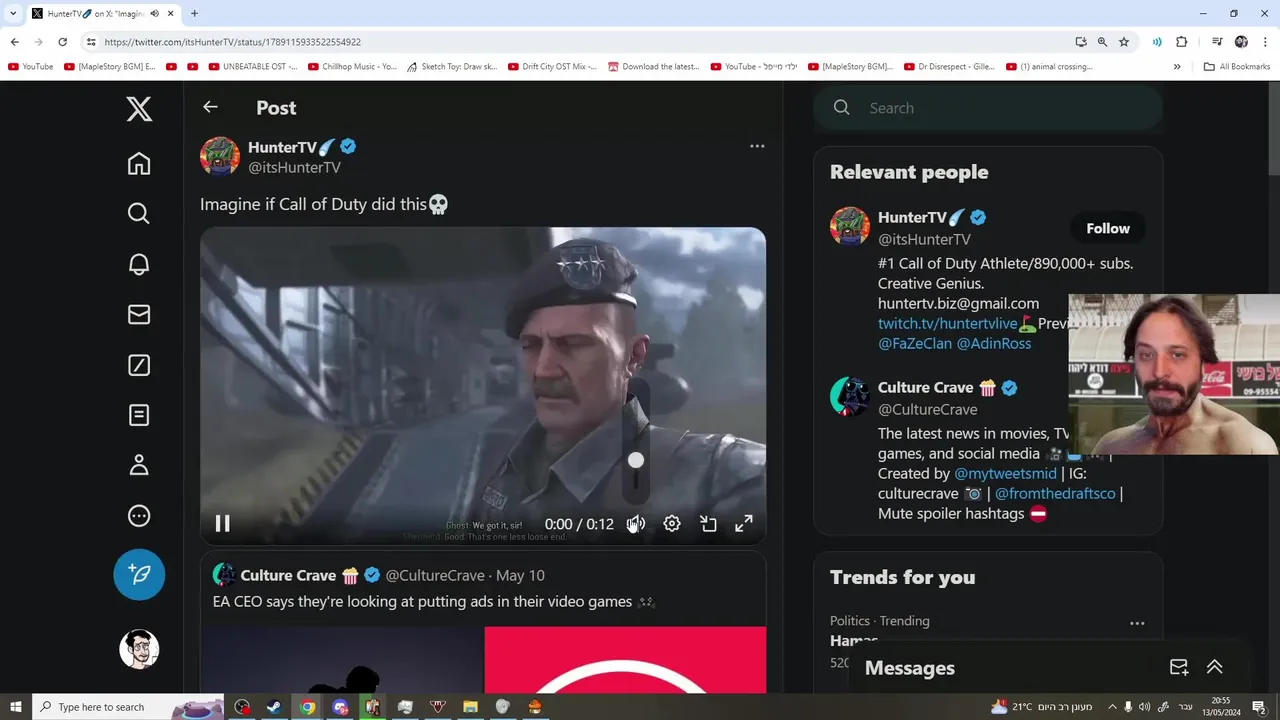
Task: Open Explore search icon in sidebar
Action: [x=139, y=214]
